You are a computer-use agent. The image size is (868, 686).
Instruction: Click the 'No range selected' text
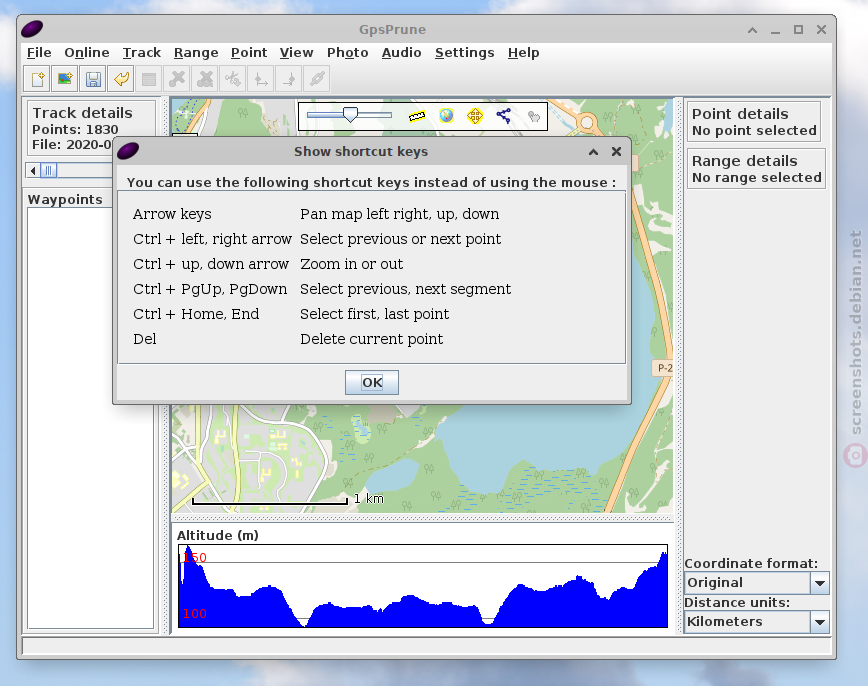tap(756, 178)
